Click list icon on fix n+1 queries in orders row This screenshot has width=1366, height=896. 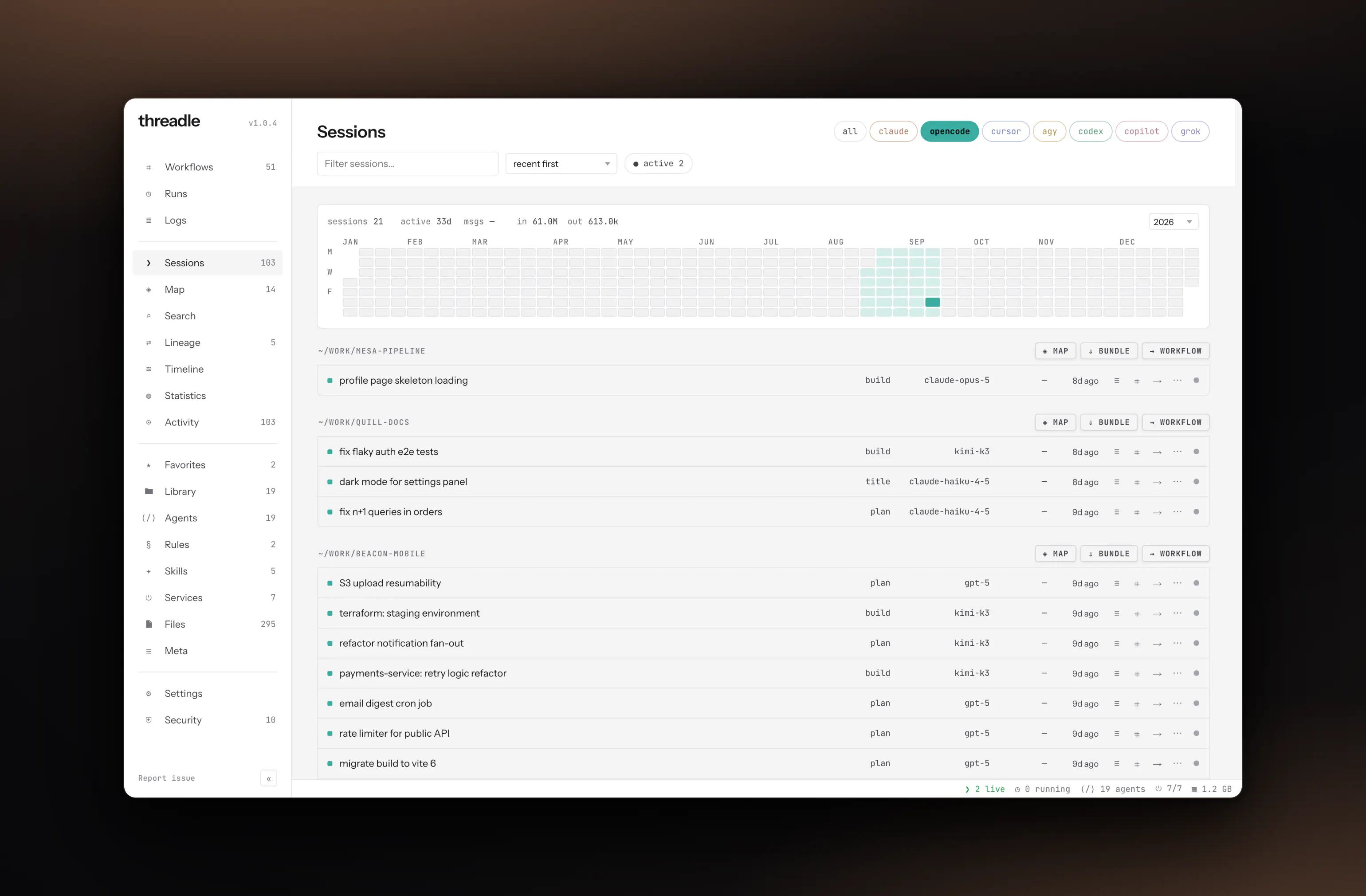(1116, 512)
